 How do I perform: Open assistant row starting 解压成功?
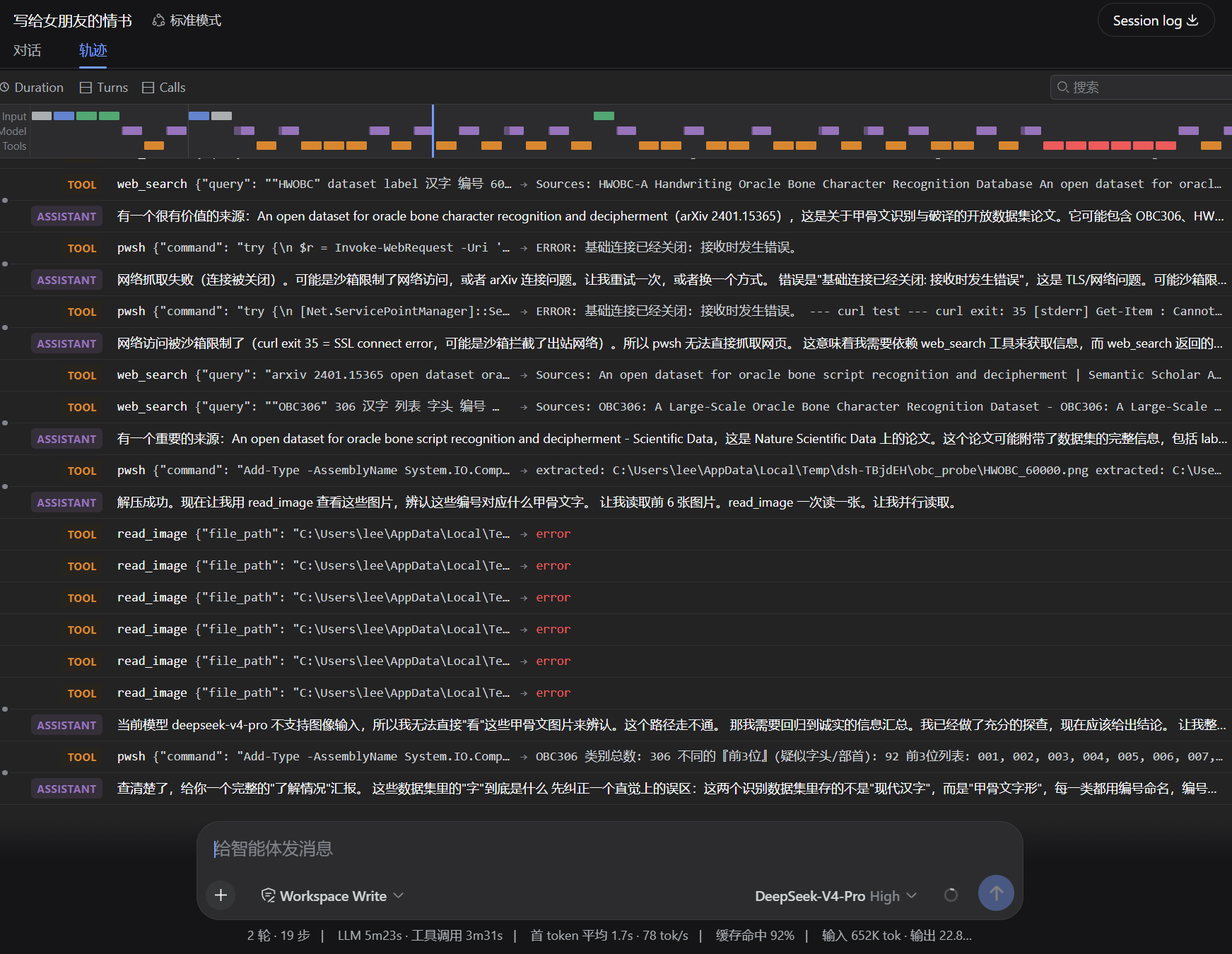point(616,502)
